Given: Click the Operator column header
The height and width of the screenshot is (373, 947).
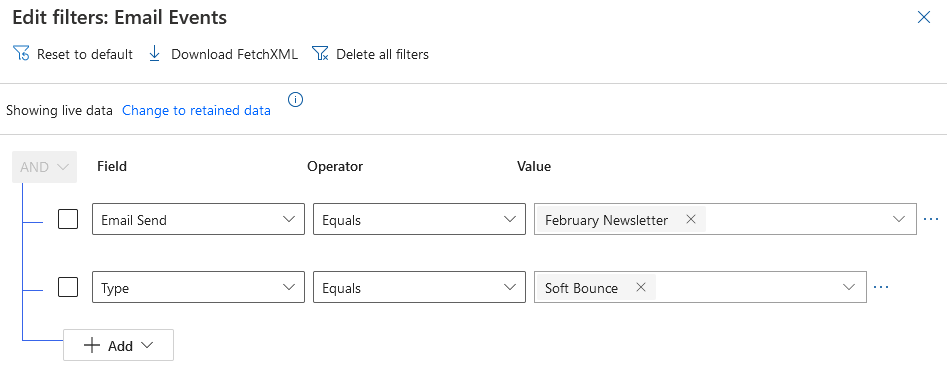Looking at the screenshot, I should 335,167.
